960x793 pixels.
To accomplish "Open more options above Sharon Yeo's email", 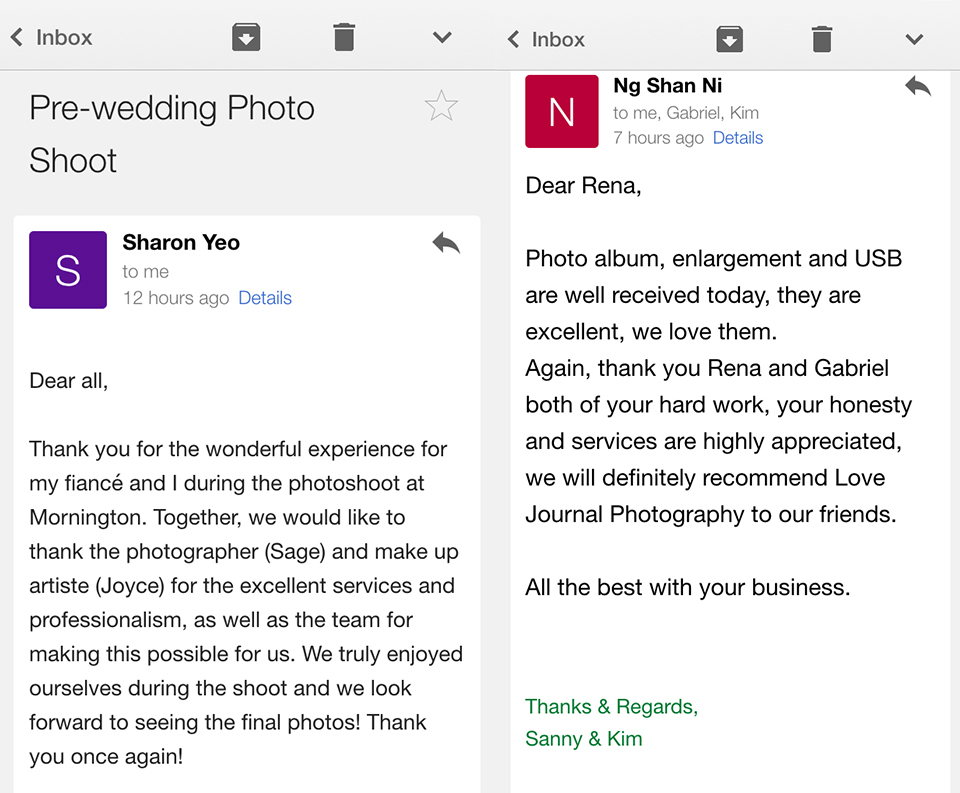I will click(x=442, y=38).
